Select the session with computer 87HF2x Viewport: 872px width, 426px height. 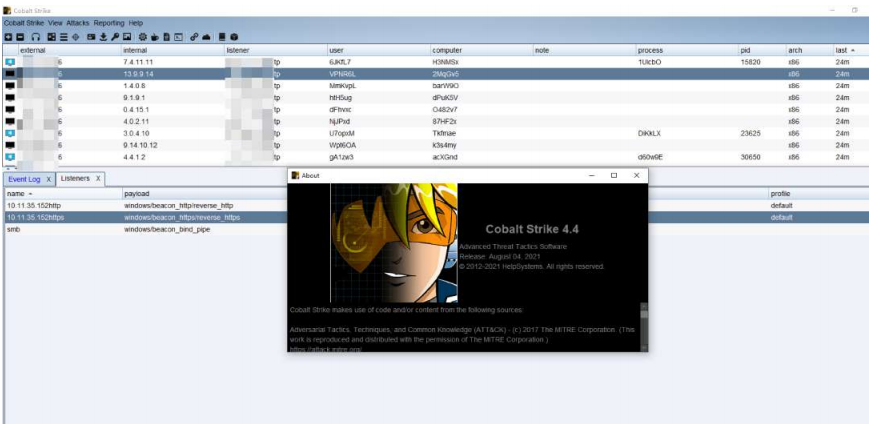pyautogui.click(x=437, y=121)
